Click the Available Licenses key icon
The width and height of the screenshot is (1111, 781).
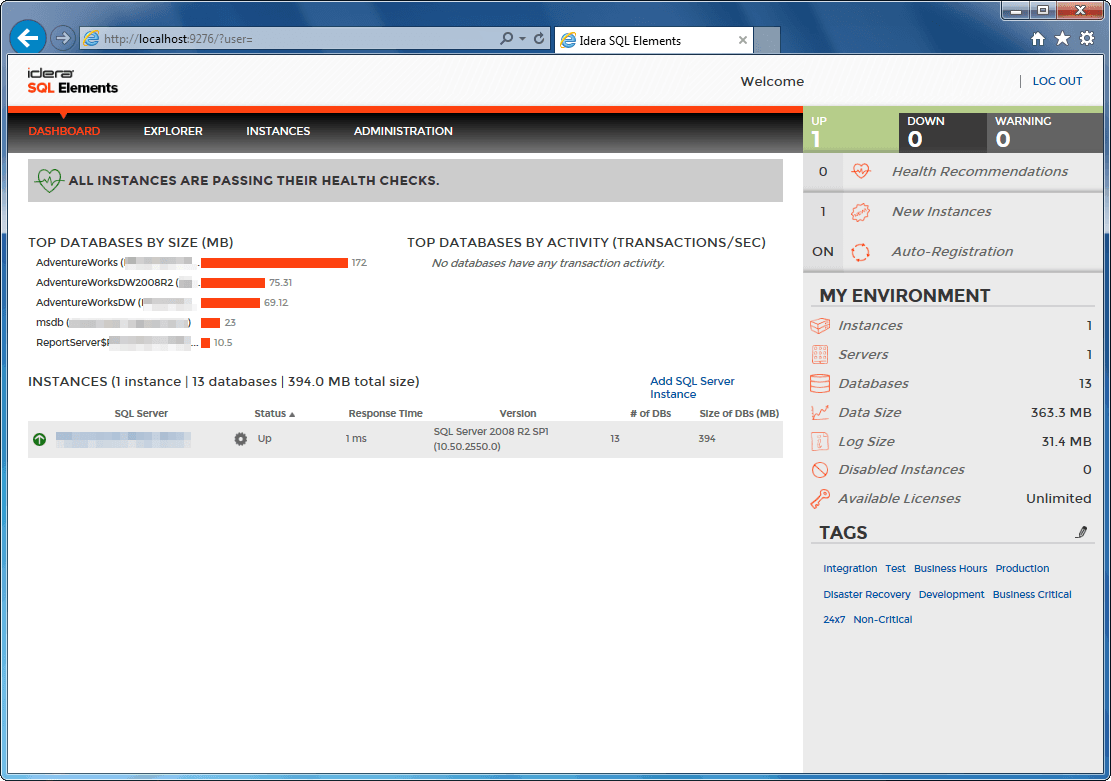[820, 499]
